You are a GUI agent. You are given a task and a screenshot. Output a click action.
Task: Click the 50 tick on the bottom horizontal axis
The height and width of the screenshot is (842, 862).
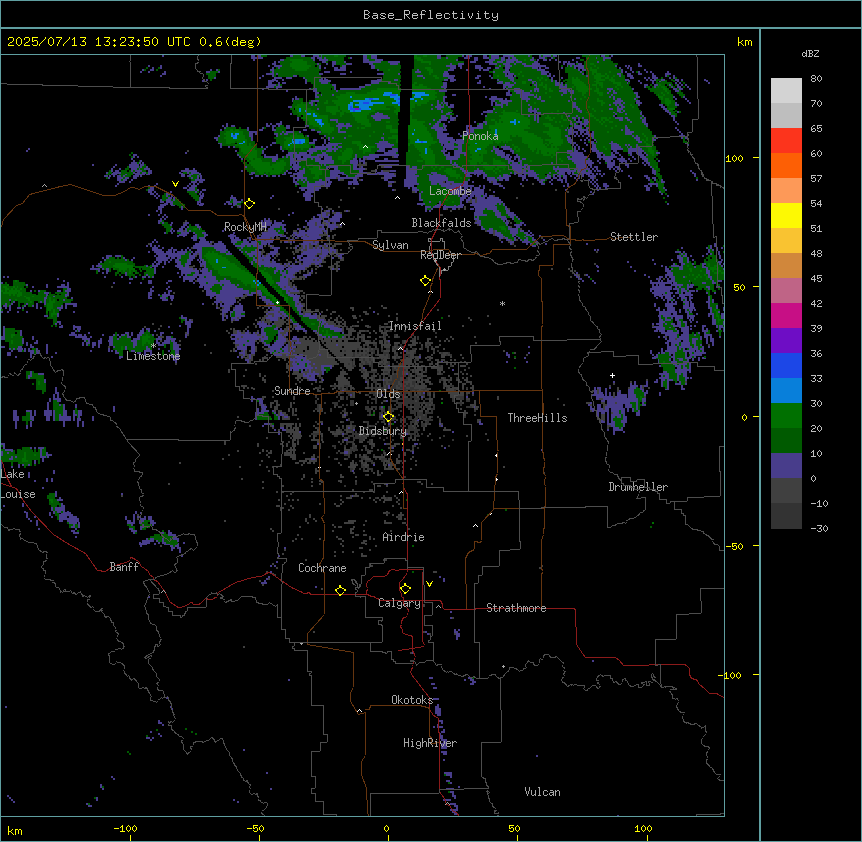coord(514,829)
